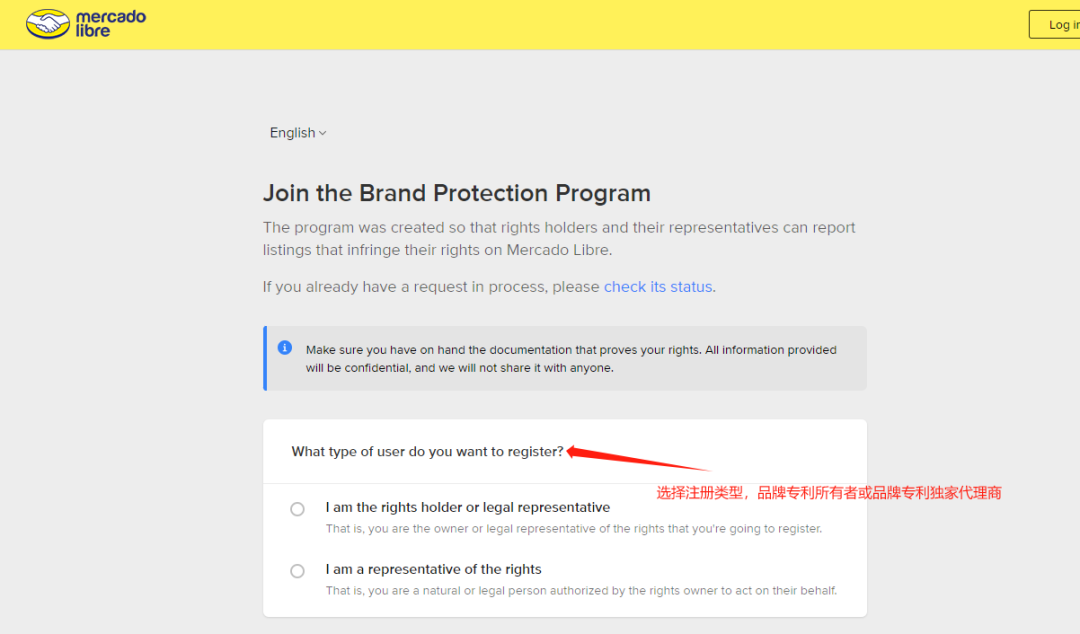Screen dimensions: 1080x634
Task: Click the red Chinese annotation text
Action: 828,493
